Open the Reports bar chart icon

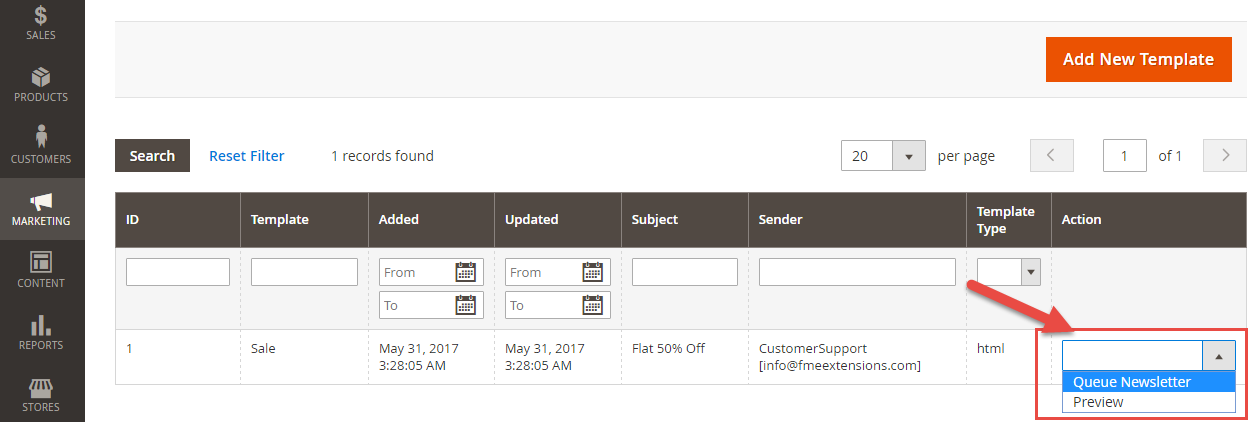(x=42, y=325)
